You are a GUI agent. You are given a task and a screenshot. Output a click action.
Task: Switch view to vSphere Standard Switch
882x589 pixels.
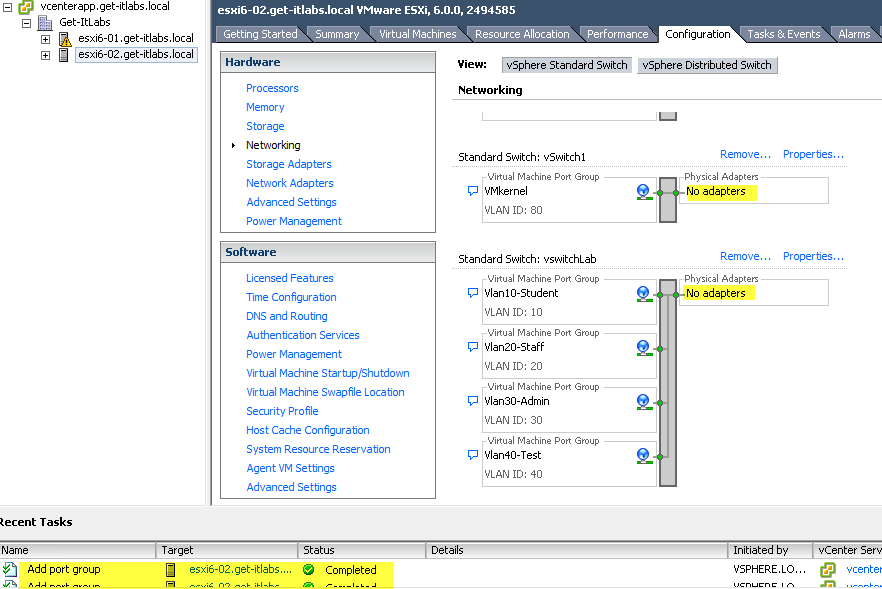click(x=567, y=65)
